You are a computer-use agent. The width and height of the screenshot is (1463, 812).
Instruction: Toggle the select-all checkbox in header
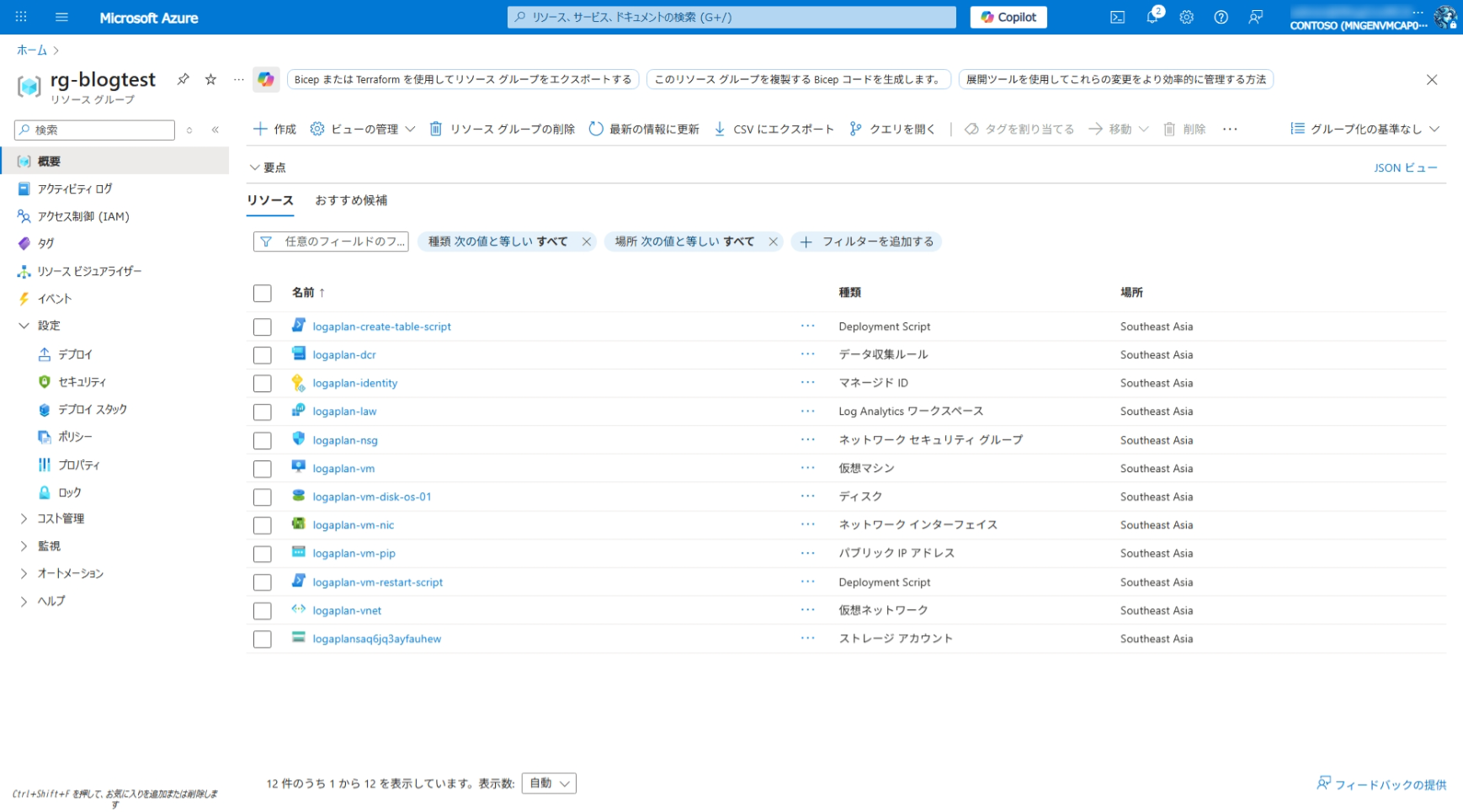click(x=263, y=293)
